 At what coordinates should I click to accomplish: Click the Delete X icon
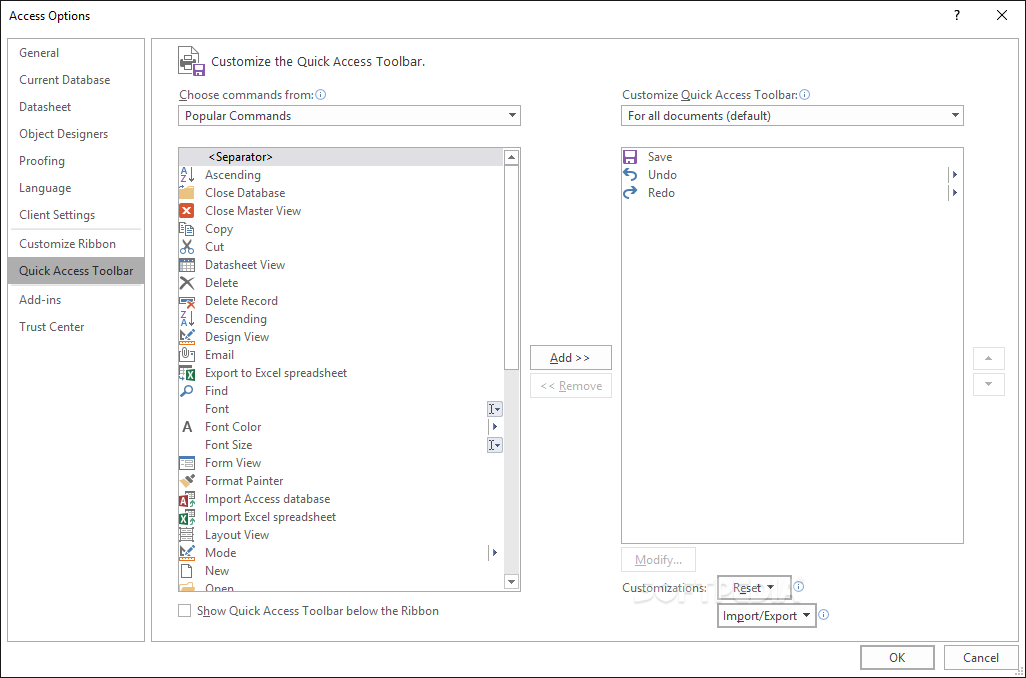click(x=187, y=283)
